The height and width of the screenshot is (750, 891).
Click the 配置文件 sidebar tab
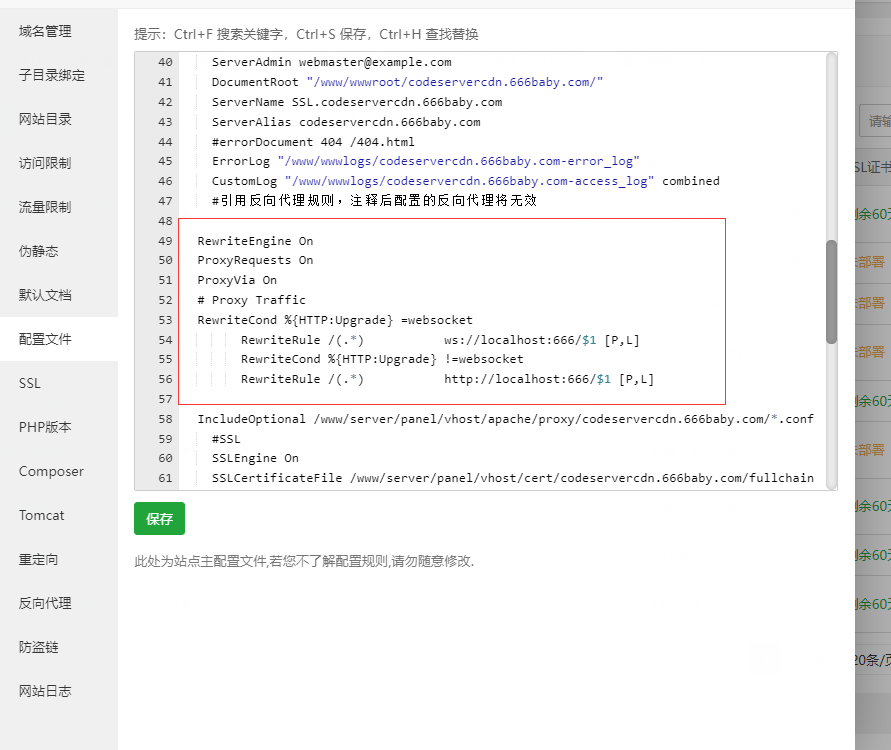click(x=46, y=339)
